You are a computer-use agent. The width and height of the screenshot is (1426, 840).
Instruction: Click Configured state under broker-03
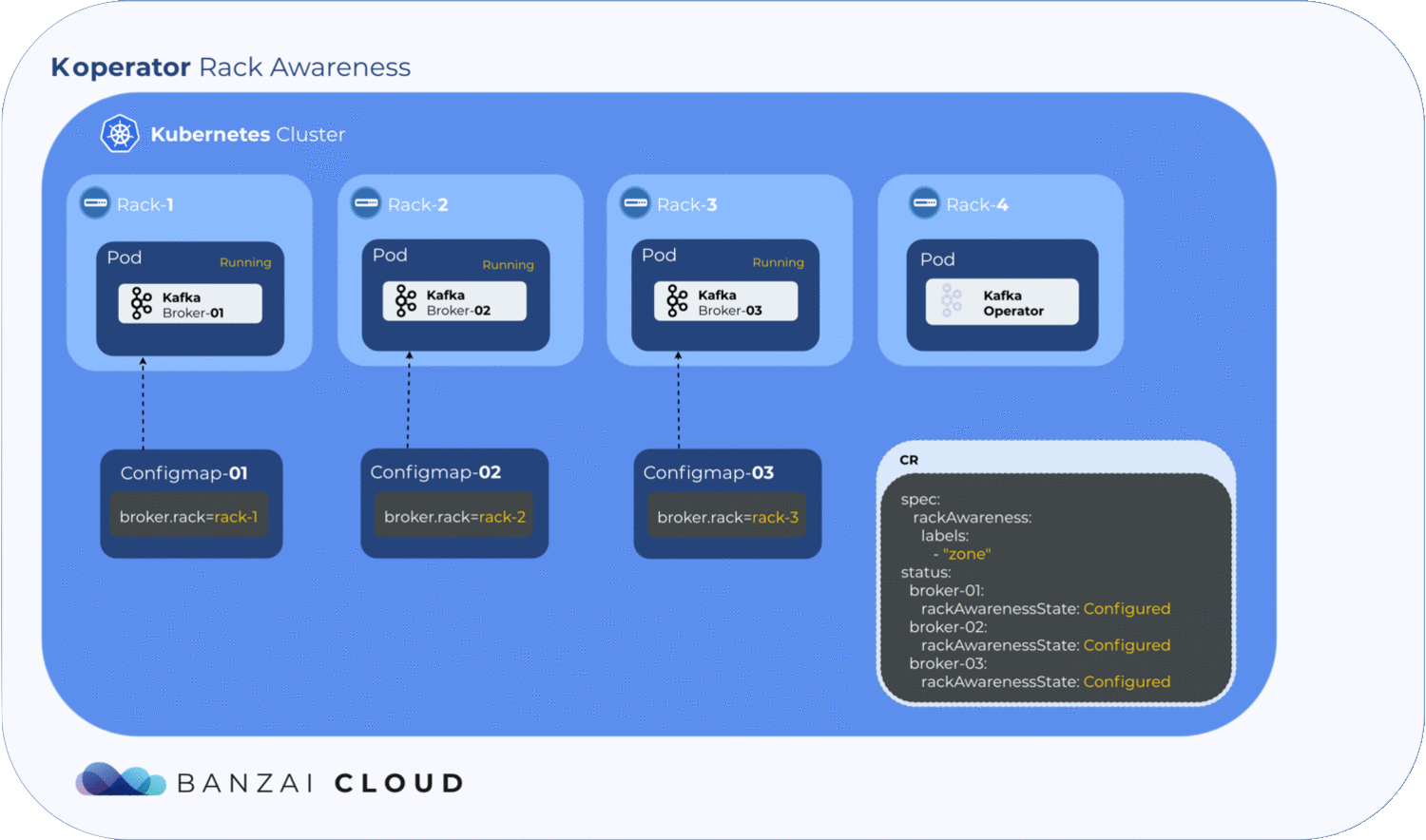1127,682
